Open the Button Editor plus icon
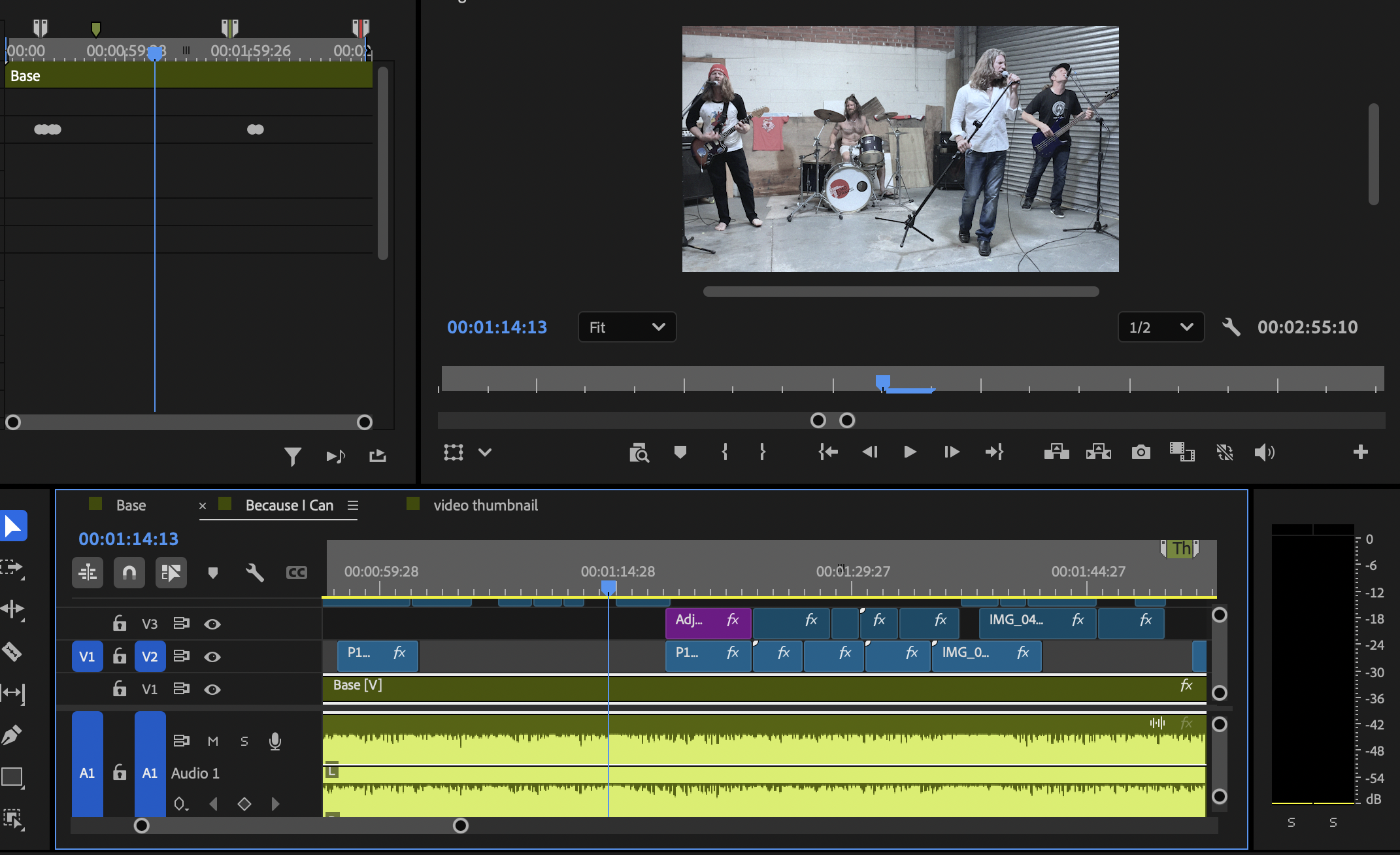The width and height of the screenshot is (1400, 855). (x=1361, y=452)
